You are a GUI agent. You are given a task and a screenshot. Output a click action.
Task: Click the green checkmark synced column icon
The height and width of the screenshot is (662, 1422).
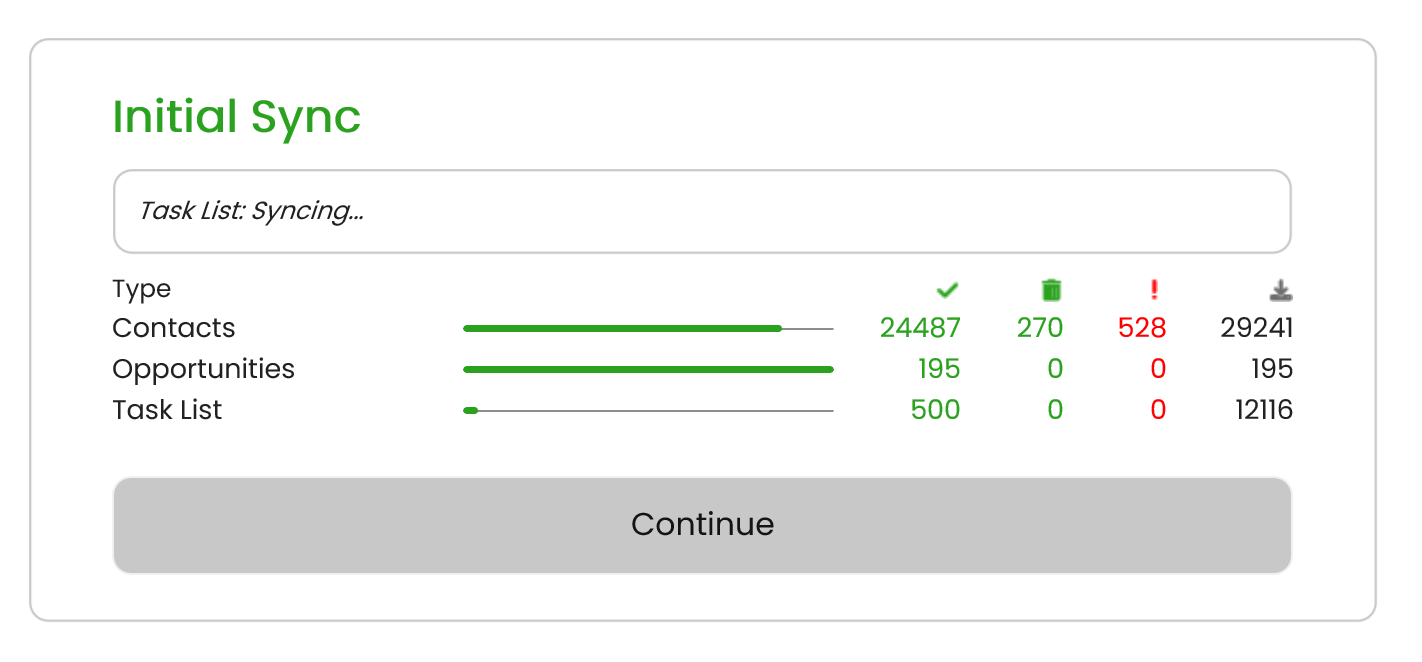[947, 290]
